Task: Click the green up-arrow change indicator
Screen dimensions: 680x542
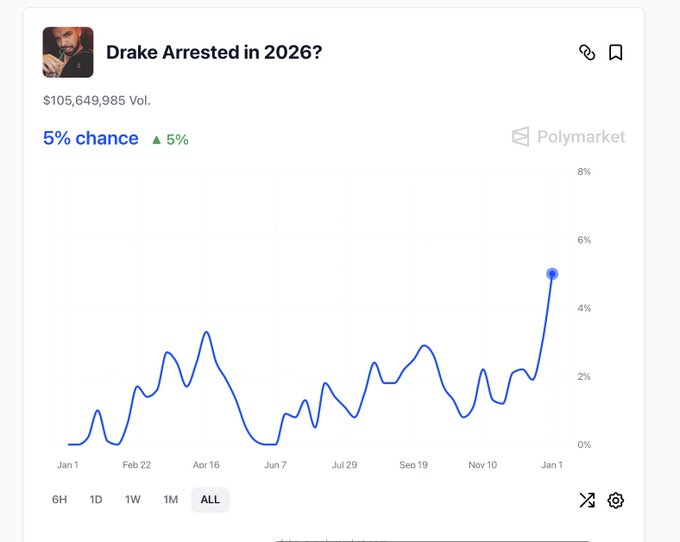Action: (x=169, y=139)
